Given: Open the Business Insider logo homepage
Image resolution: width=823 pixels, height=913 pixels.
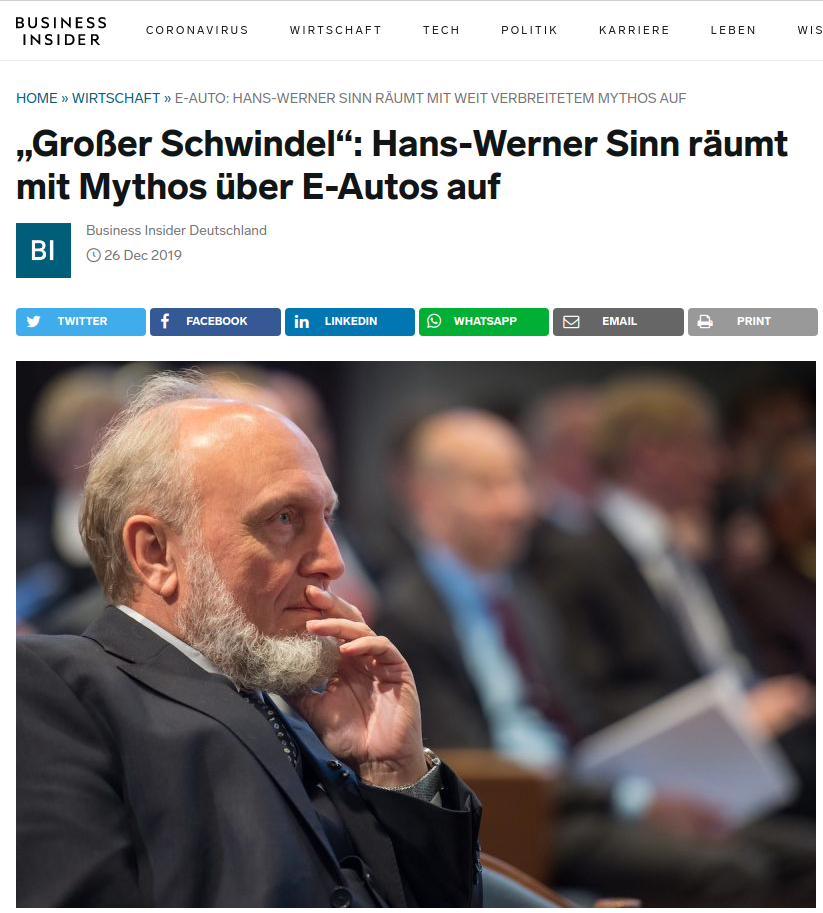Looking at the screenshot, I should tap(61, 31).
